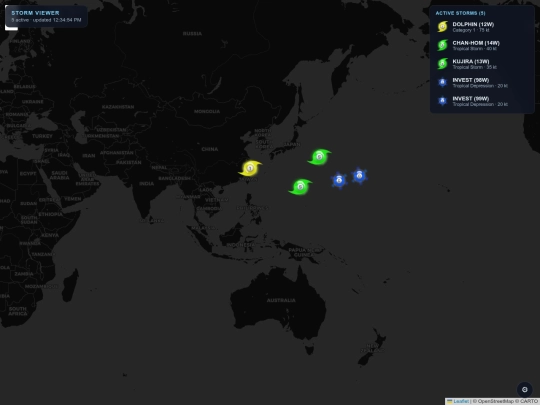Image resolution: width=540 pixels, height=405 pixels.
Task: Click the ACTIVE STORMS (5) panel header
Action: (460, 13)
